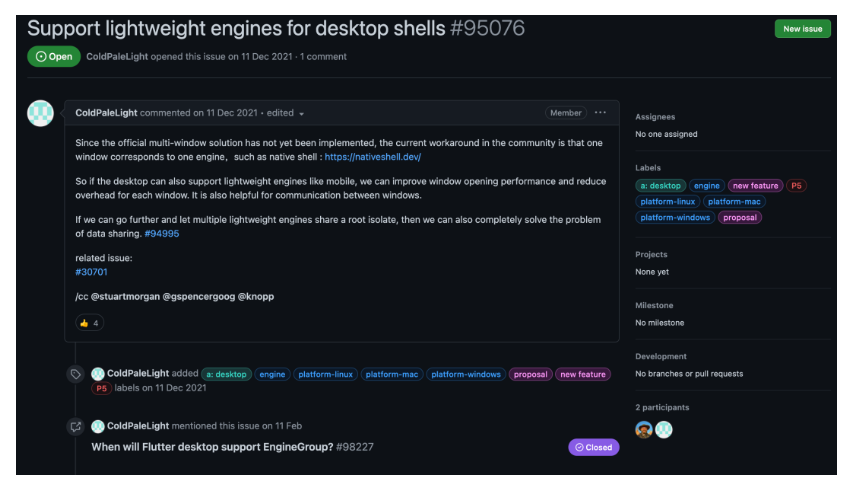Click 'proposal' label in timeline event
The image size is (857, 496).
530,374
